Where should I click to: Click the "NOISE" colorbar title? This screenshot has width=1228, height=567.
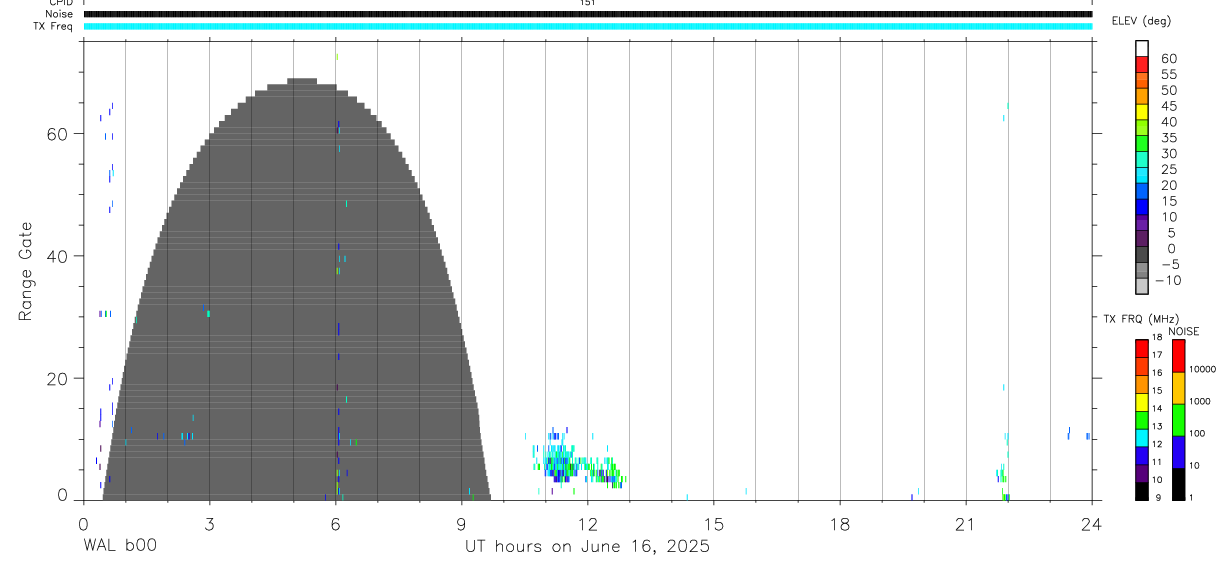1183,331
